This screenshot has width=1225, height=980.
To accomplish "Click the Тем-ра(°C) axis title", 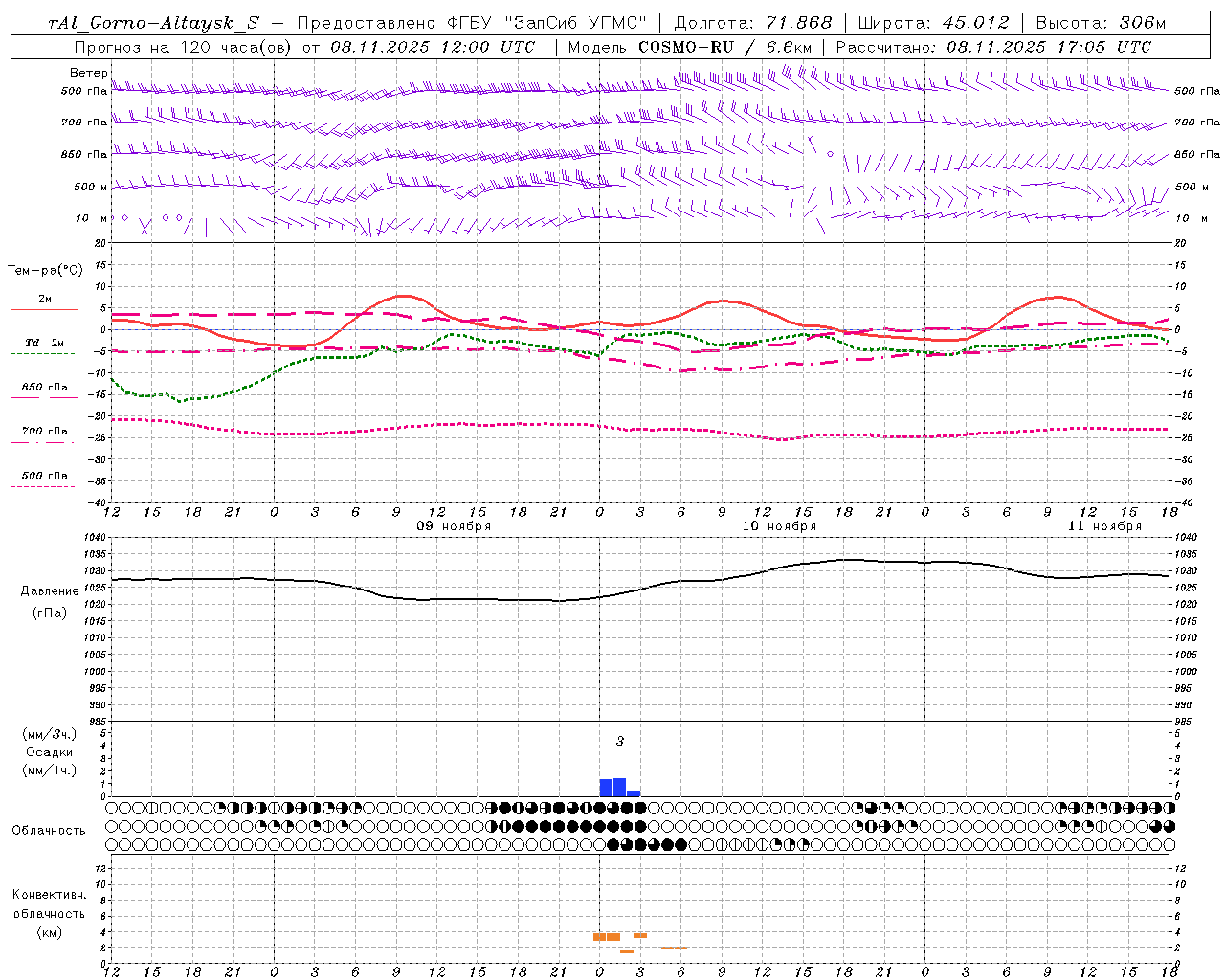I will [x=45, y=271].
